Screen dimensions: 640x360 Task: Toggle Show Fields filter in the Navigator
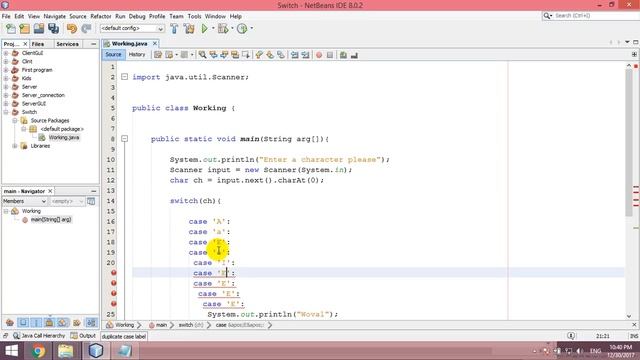pyautogui.click(x=23, y=323)
